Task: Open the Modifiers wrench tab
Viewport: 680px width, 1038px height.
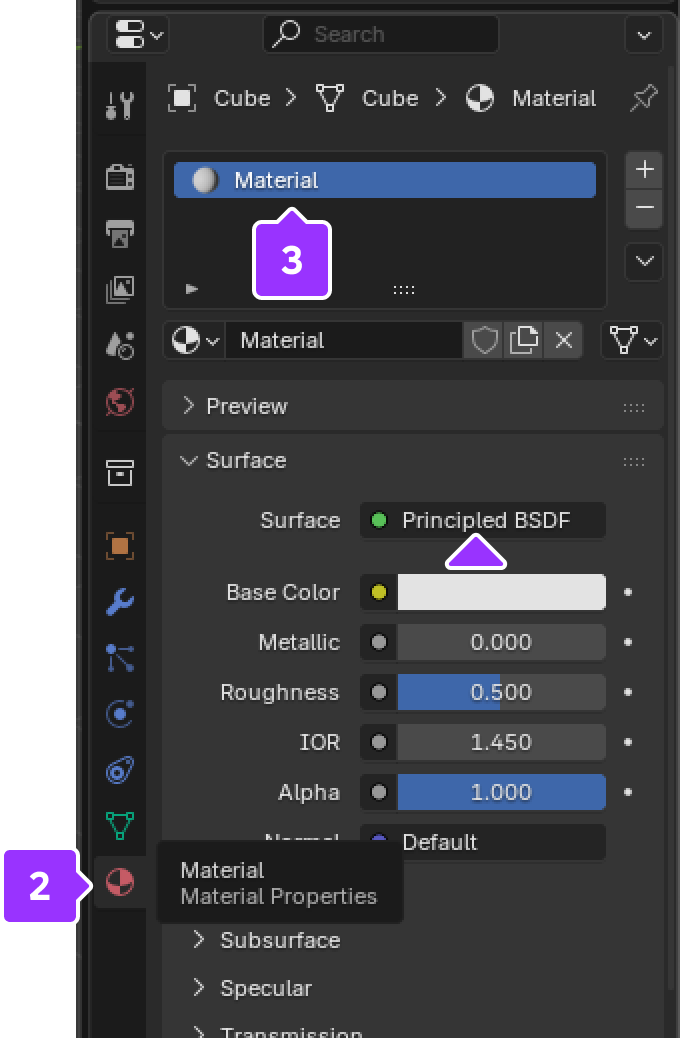Action: (120, 602)
